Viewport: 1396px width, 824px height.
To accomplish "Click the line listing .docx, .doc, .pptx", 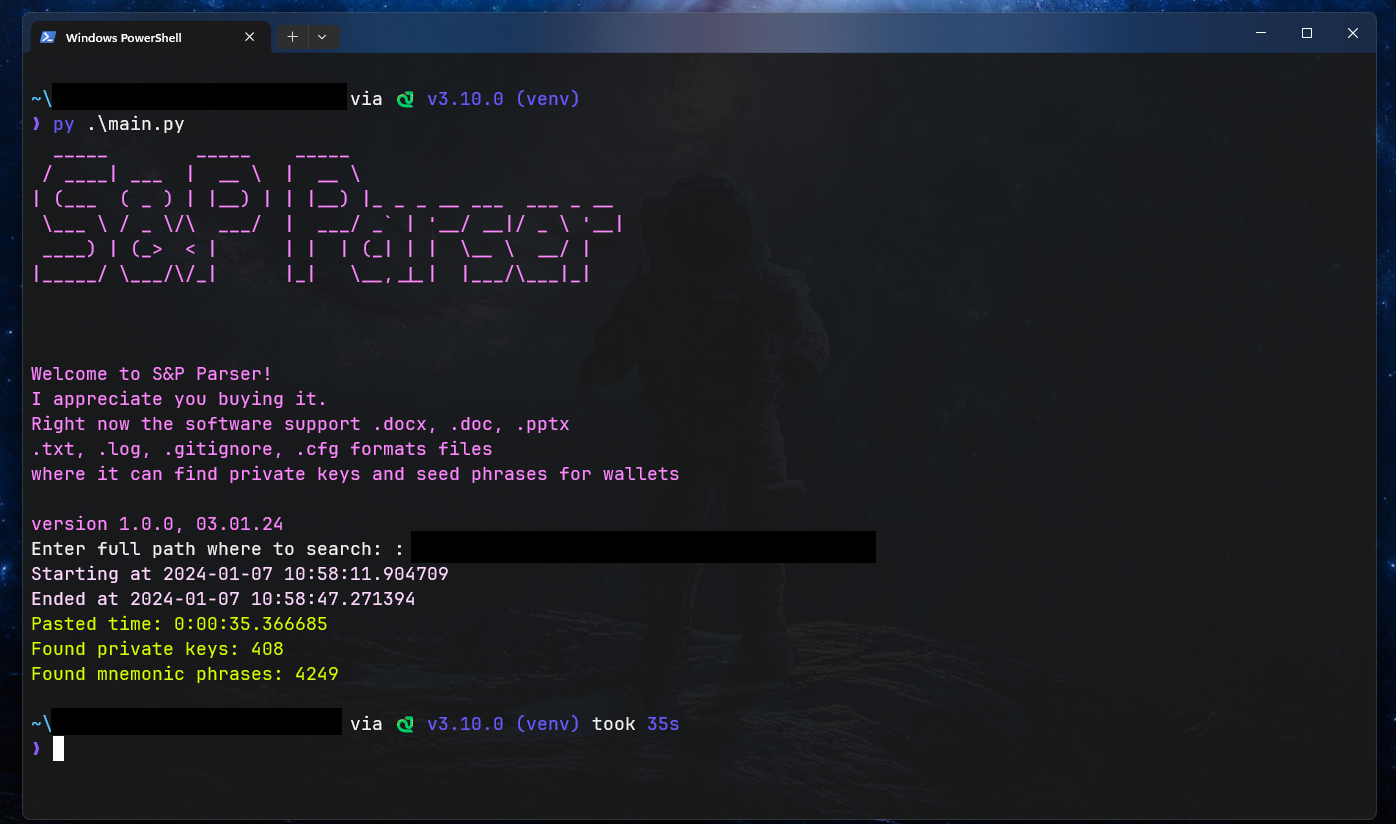I will pos(300,424).
